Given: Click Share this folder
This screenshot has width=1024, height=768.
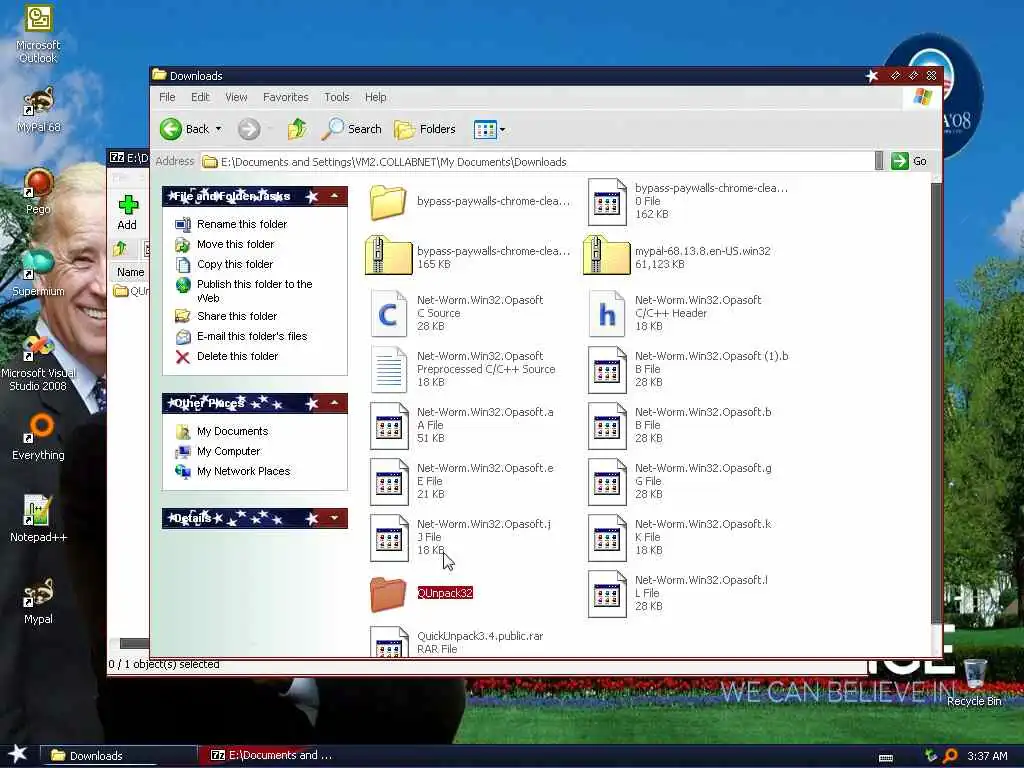Looking at the screenshot, I should (226, 316).
